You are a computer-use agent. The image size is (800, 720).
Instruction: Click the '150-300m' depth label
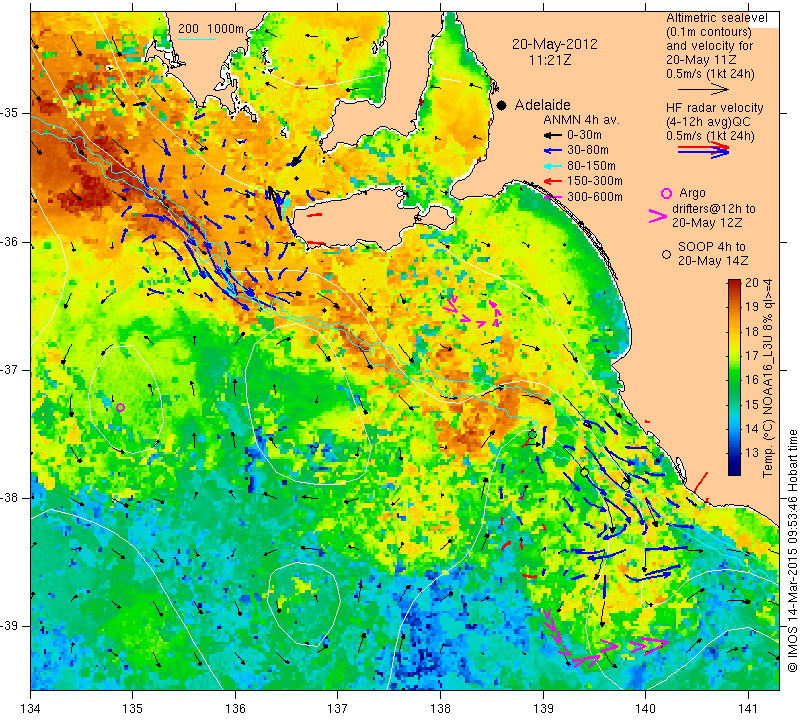tap(595, 181)
